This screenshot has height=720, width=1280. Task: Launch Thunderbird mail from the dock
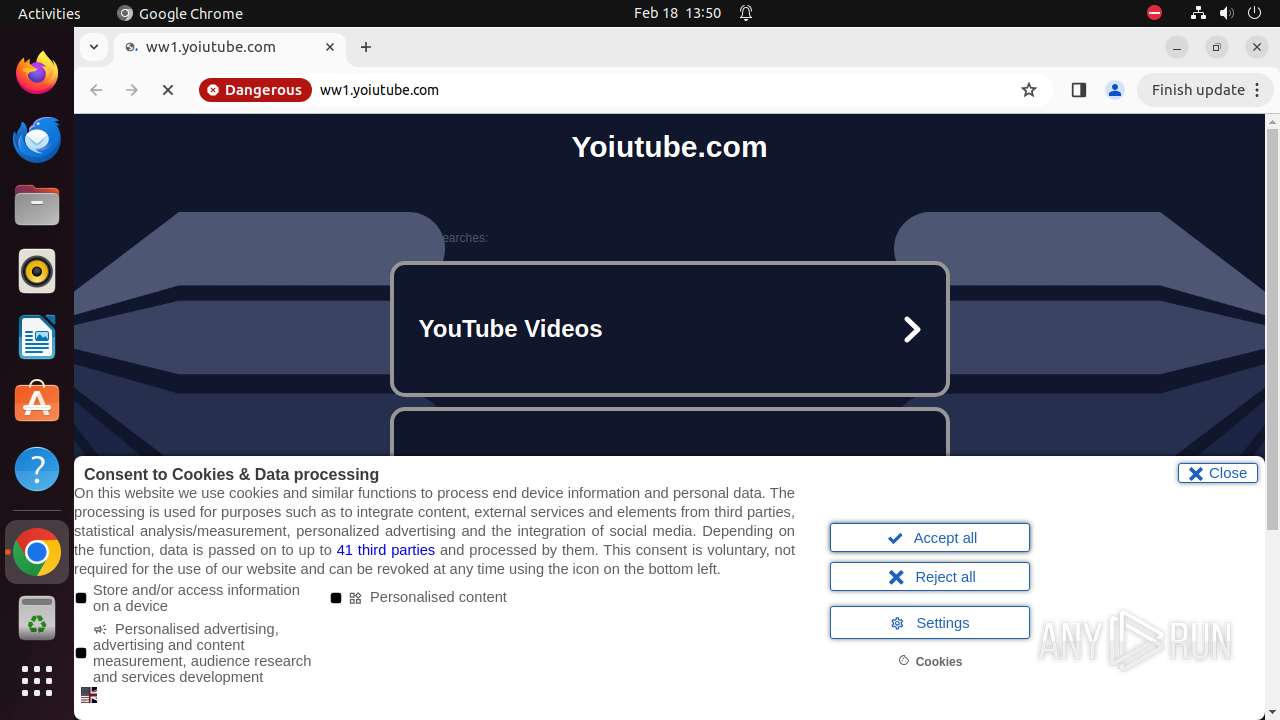point(37,139)
